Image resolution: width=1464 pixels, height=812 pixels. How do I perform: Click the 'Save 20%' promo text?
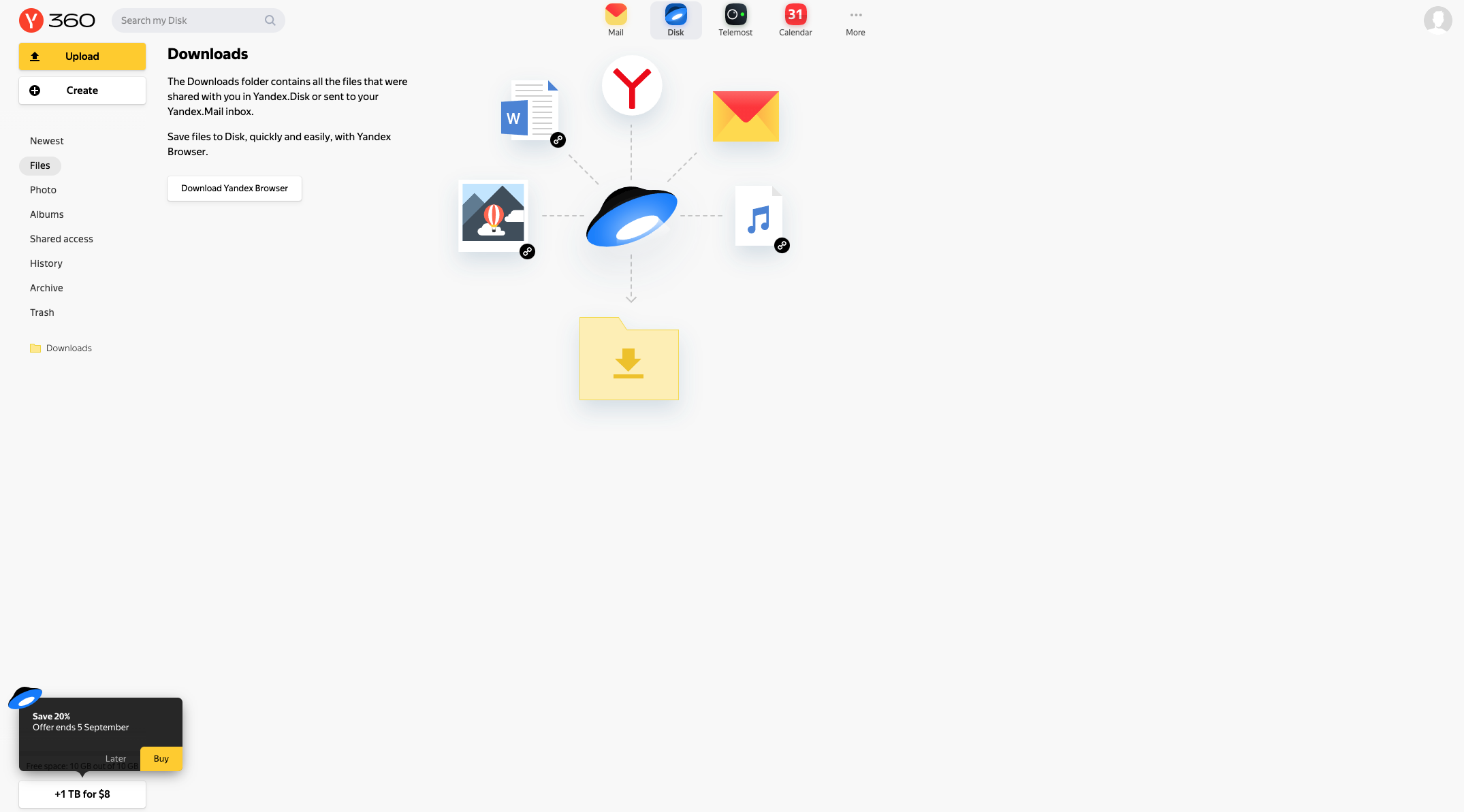pos(52,717)
